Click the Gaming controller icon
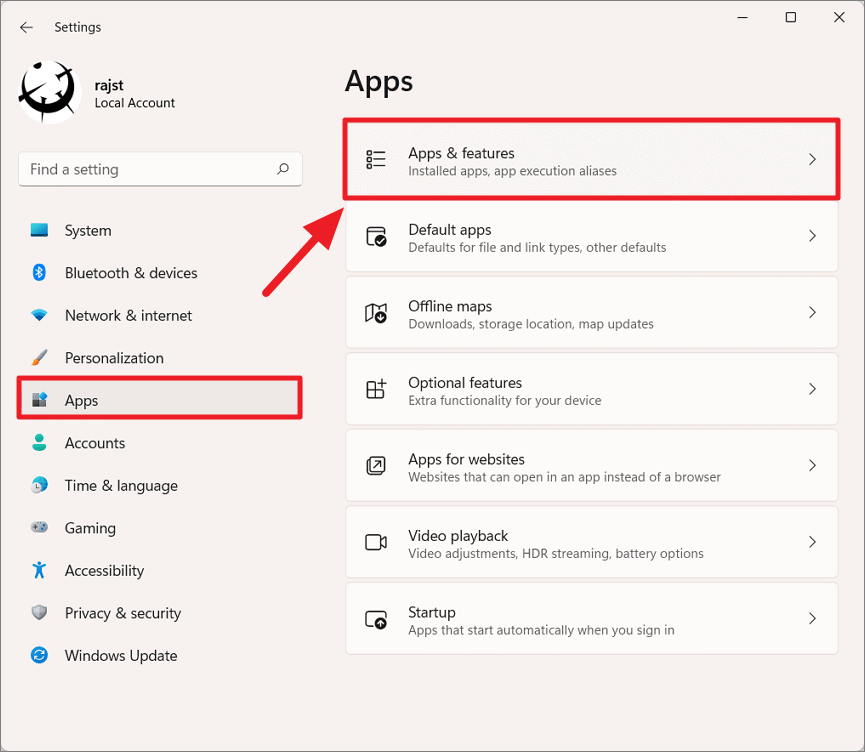The width and height of the screenshot is (865, 752). point(39,527)
